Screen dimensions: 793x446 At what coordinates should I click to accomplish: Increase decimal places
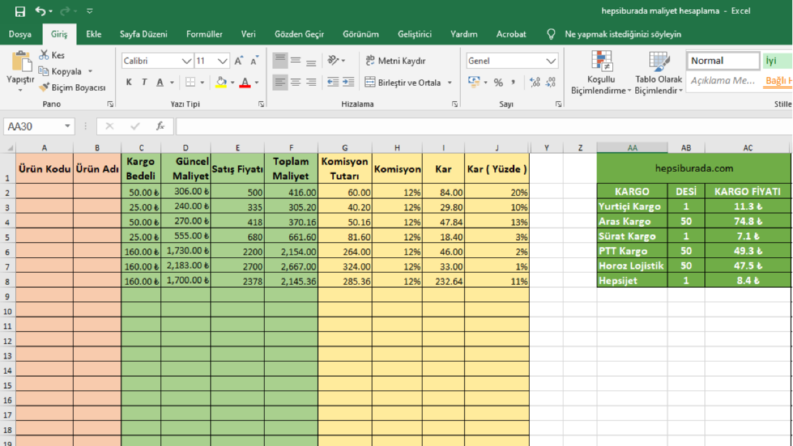tap(535, 82)
